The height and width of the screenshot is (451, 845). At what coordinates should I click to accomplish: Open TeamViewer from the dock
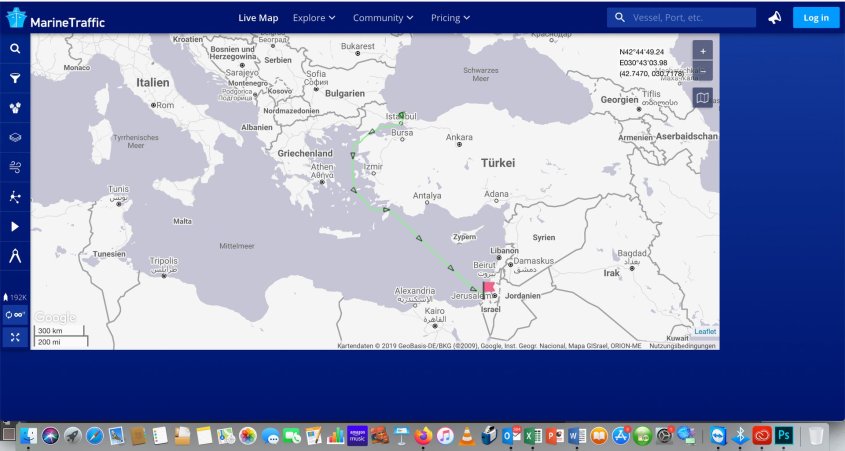click(x=718, y=435)
